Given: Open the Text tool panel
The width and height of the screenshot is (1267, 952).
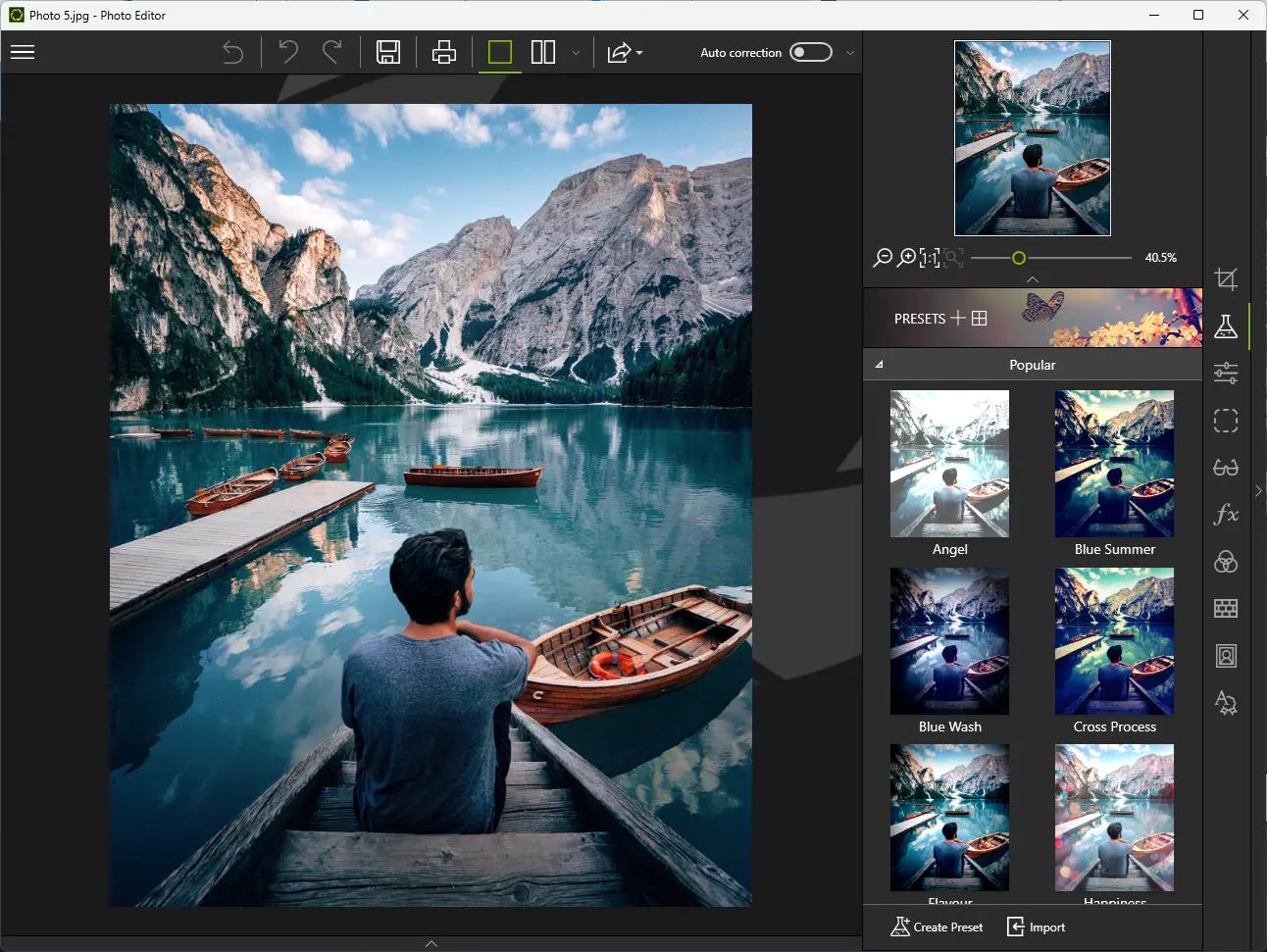Looking at the screenshot, I should point(1226,703).
